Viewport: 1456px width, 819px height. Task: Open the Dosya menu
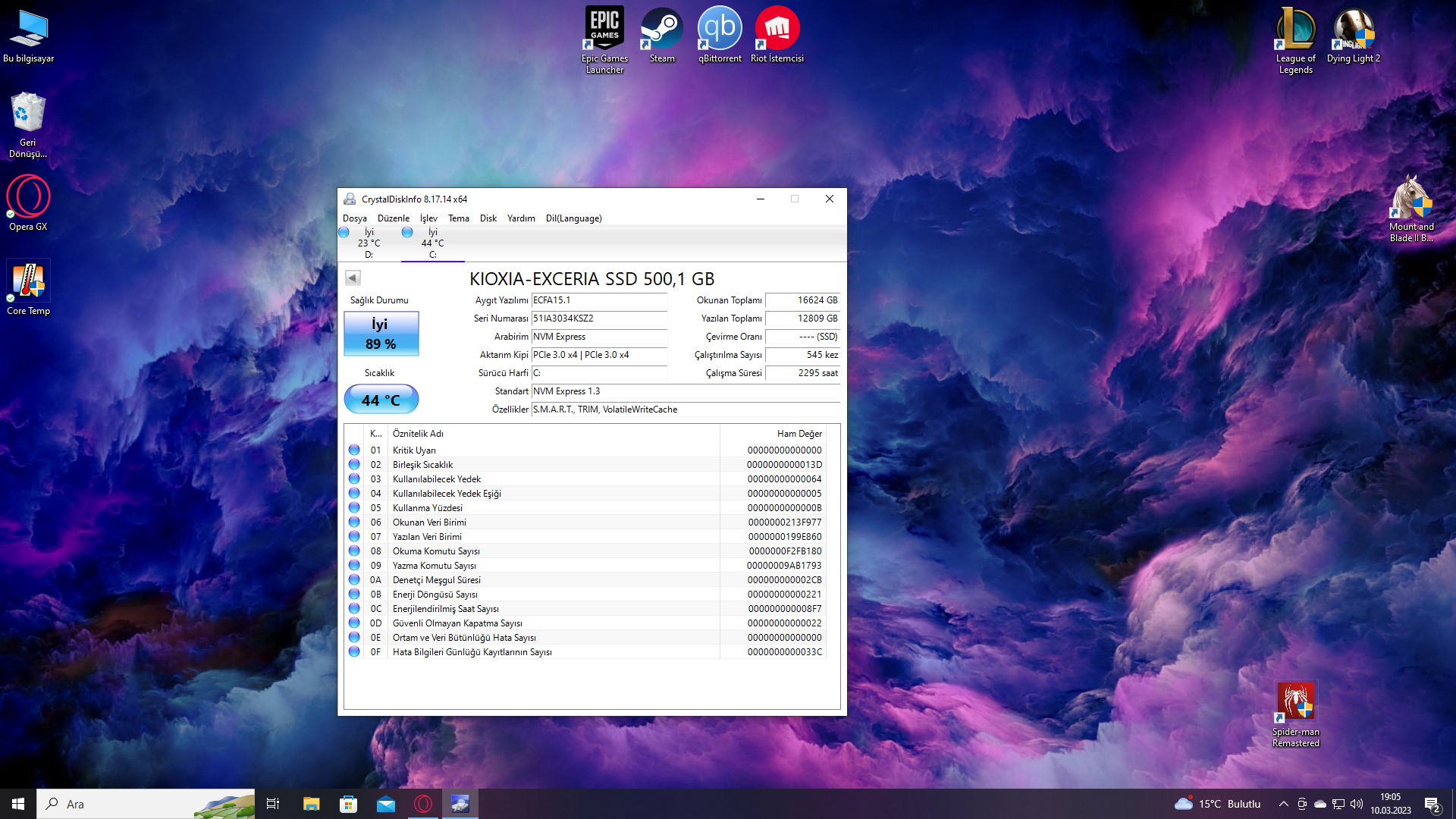[x=354, y=218]
